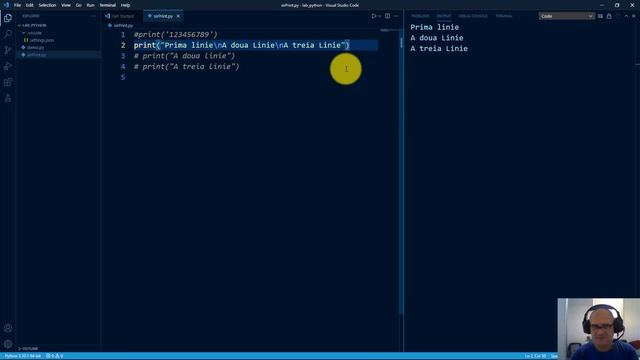This screenshot has height=360, width=640.
Task: Open the Source Control view
Action: tap(8, 50)
